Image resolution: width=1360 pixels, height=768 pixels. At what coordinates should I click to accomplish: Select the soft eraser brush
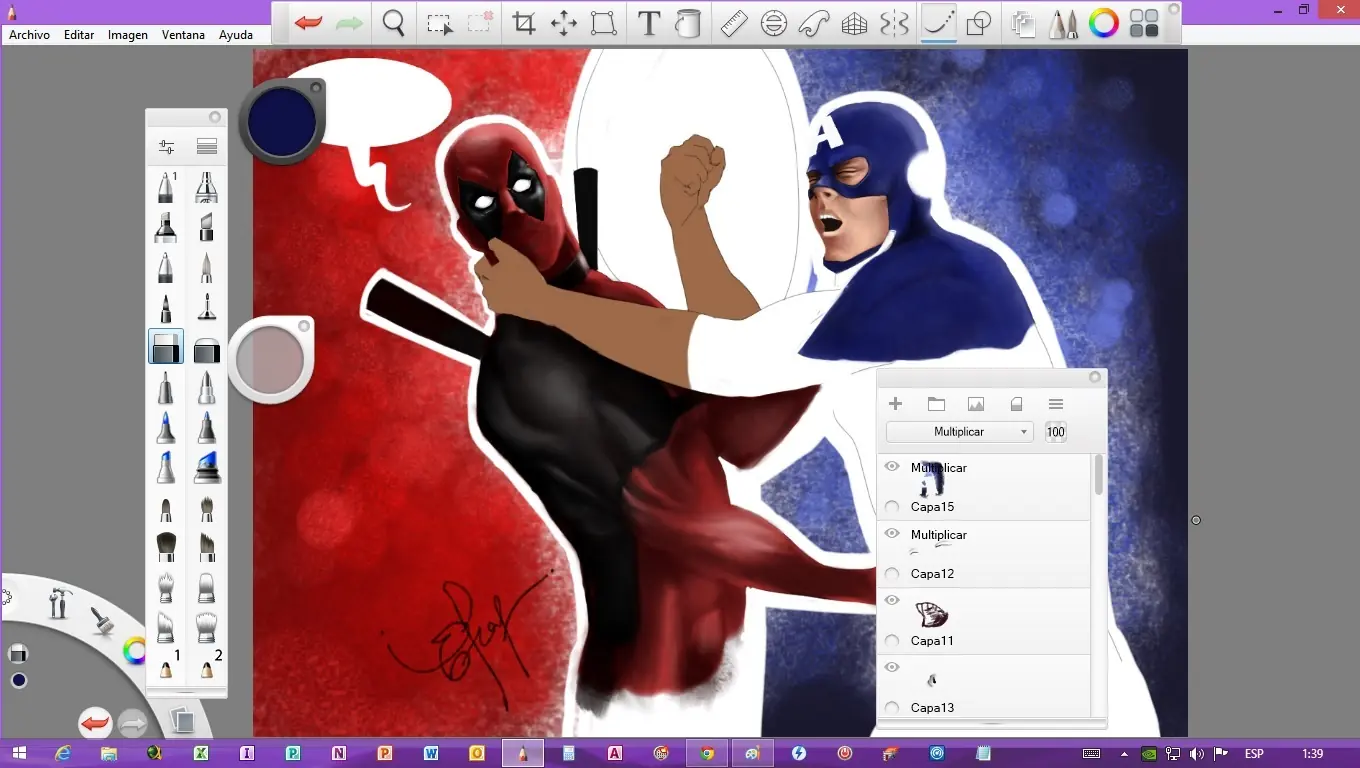coord(207,349)
